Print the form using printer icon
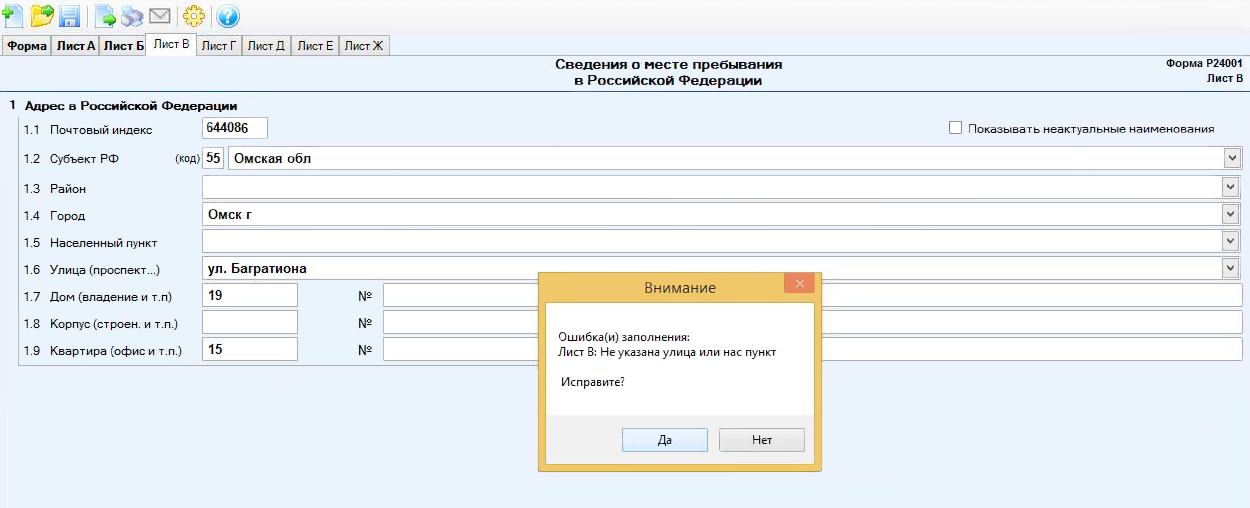This screenshot has height=508, width=1250. point(132,16)
